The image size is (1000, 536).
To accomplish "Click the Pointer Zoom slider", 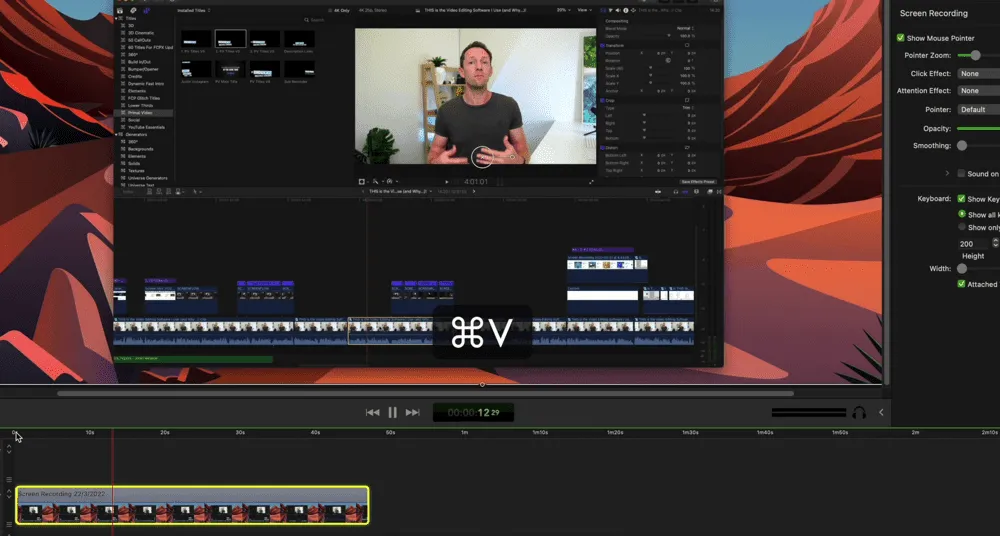I will (x=975, y=56).
